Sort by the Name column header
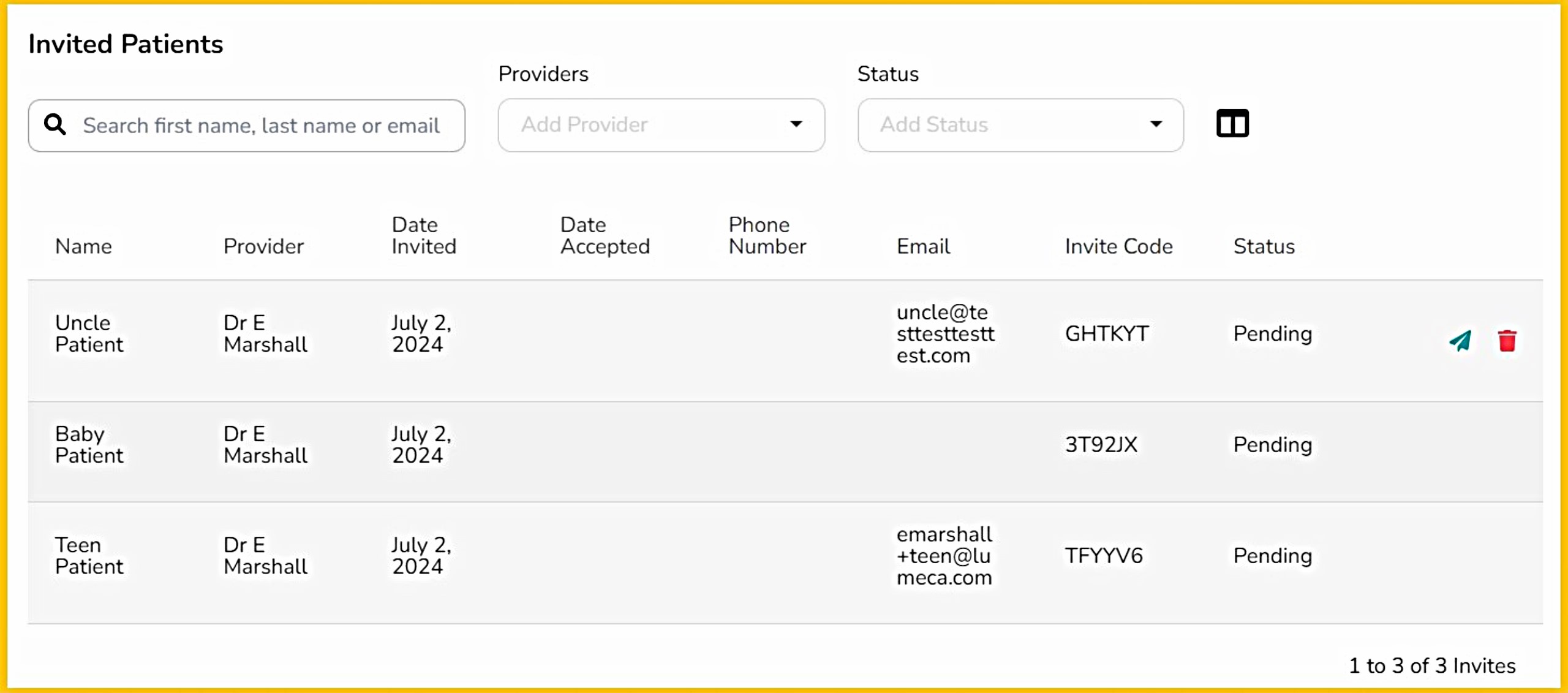This screenshot has width=1568, height=693. (x=84, y=246)
